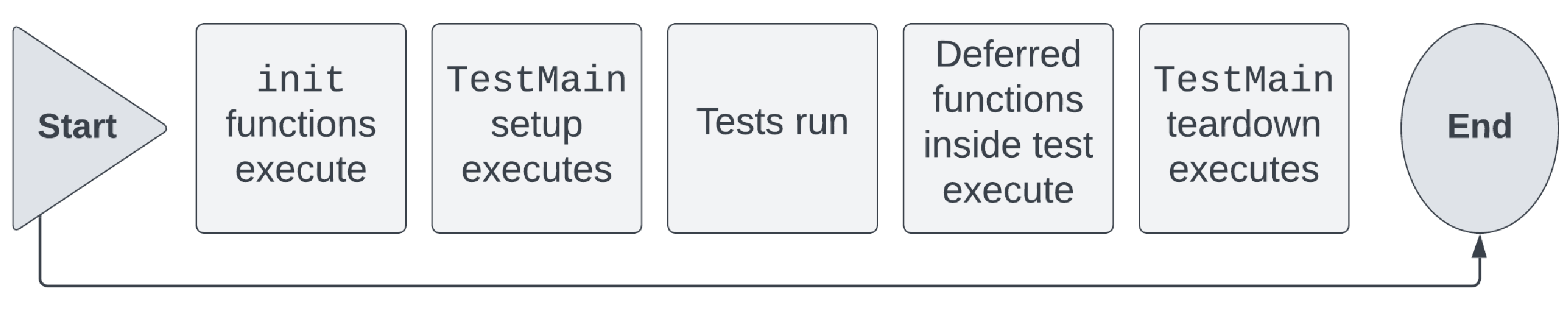Viewport: 1568px width, 313px height.
Task: Click the bold "Start" text label
Action: tap(77, 127)
